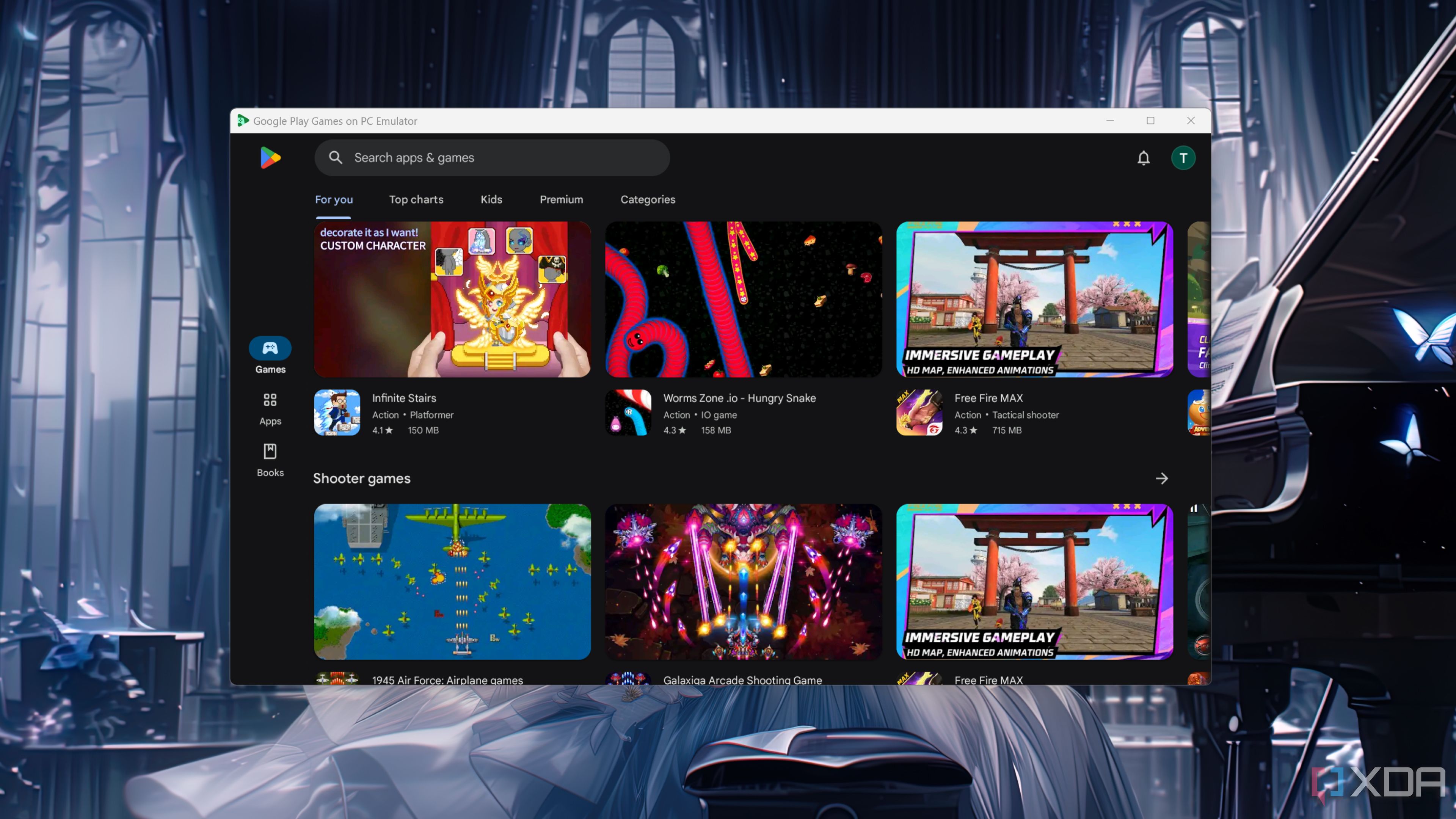This screenshot has height=819, width=1456.
Task: Click the 1945 Air Force game thumbnail
Action: tap(452, 581)
